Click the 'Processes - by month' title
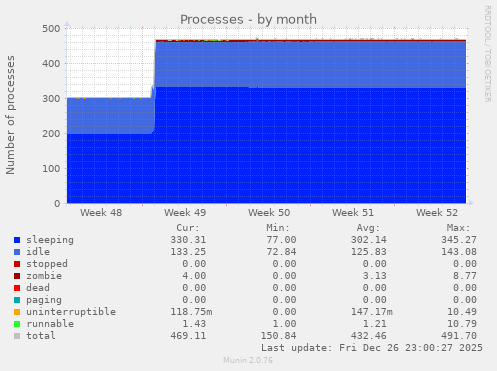Viewport: 497px width, 371px height. coord(248,20)
